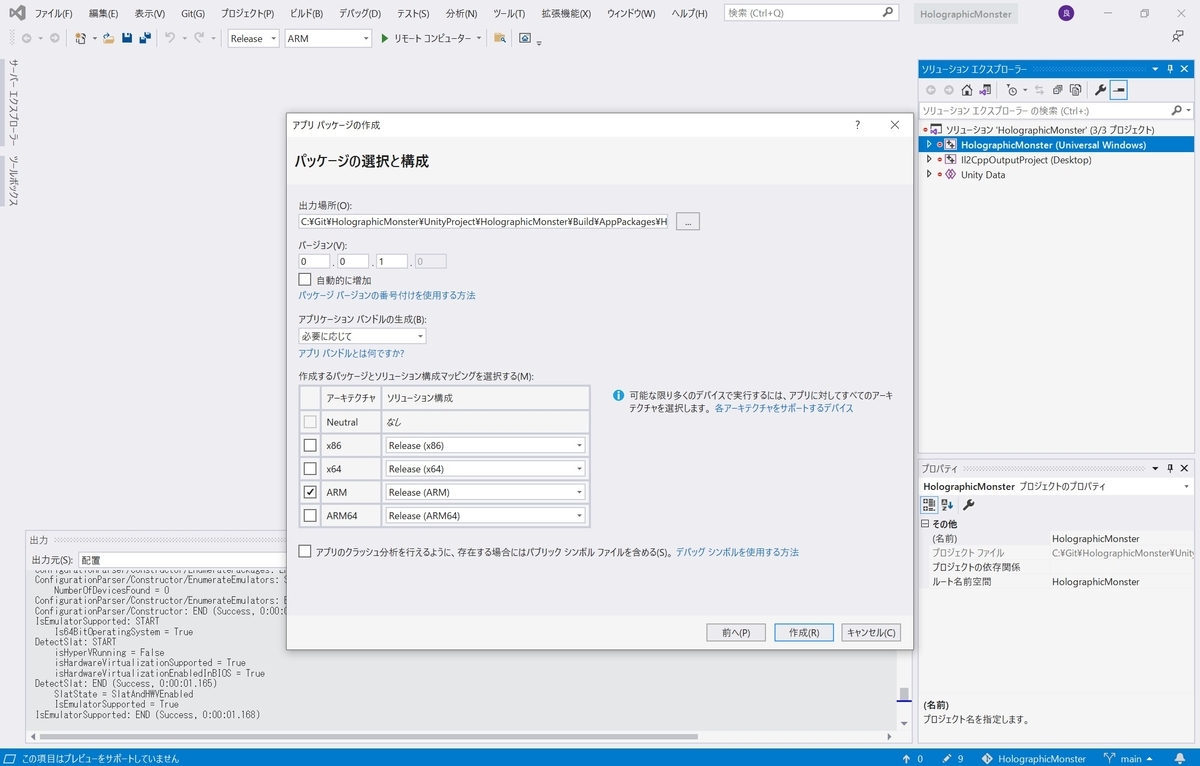The height and width of the screenshot is (766, 1200).
Task: Open the Release (ARM64) configuration dropdown
Action: pyautogui.click(x=485, y=515)
